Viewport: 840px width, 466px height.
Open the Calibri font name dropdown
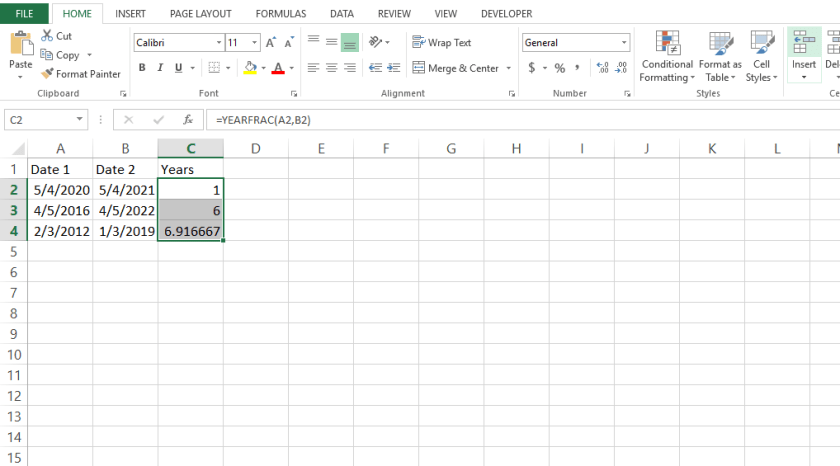pyautogui.click(x=219, y=42)
